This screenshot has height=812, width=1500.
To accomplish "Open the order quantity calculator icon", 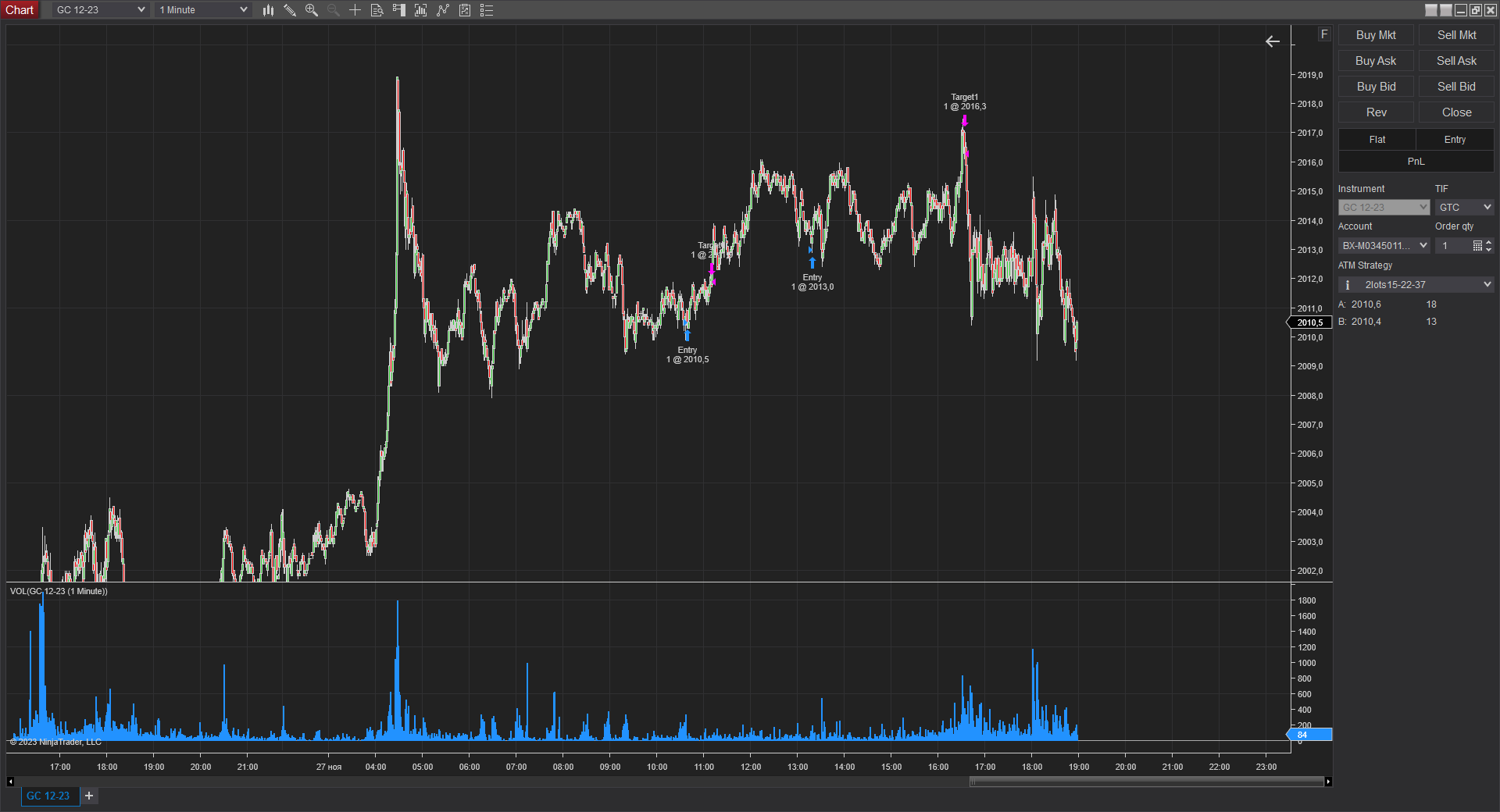I will tap(1477, 246).
